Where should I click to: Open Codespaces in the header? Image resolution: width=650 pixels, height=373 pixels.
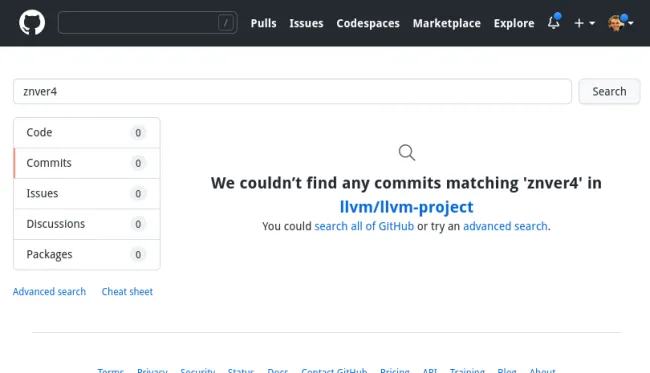368,23
